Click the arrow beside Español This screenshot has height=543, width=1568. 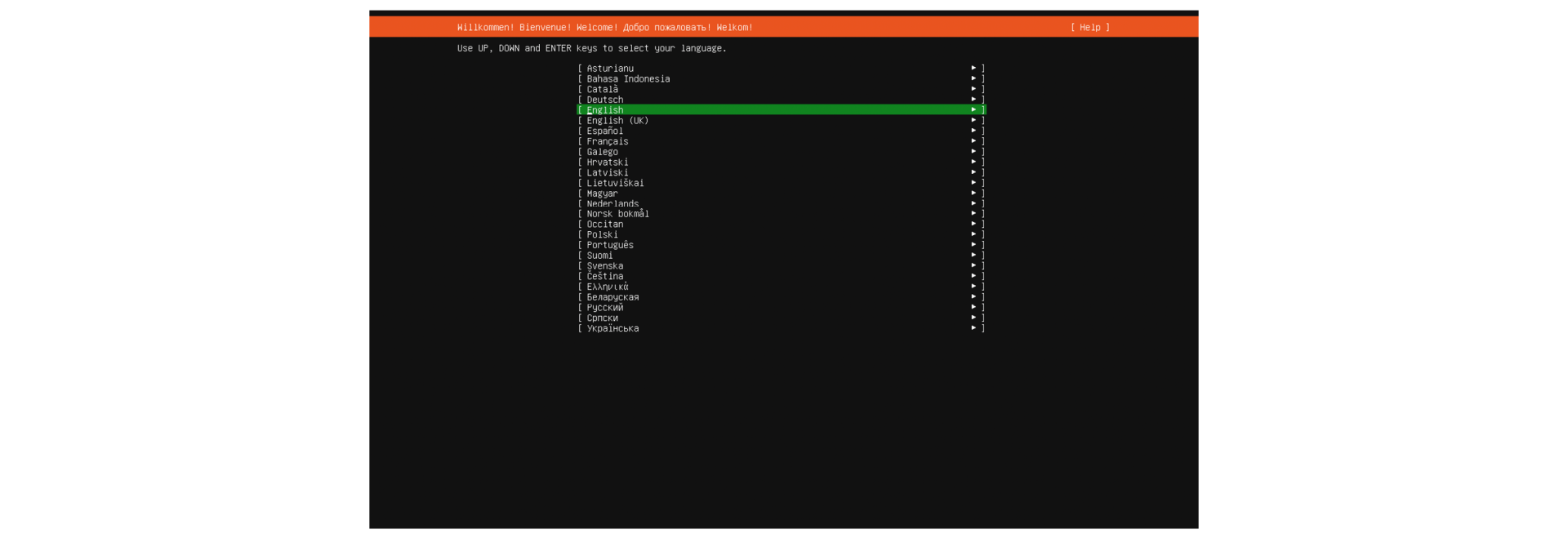point(973,131)
